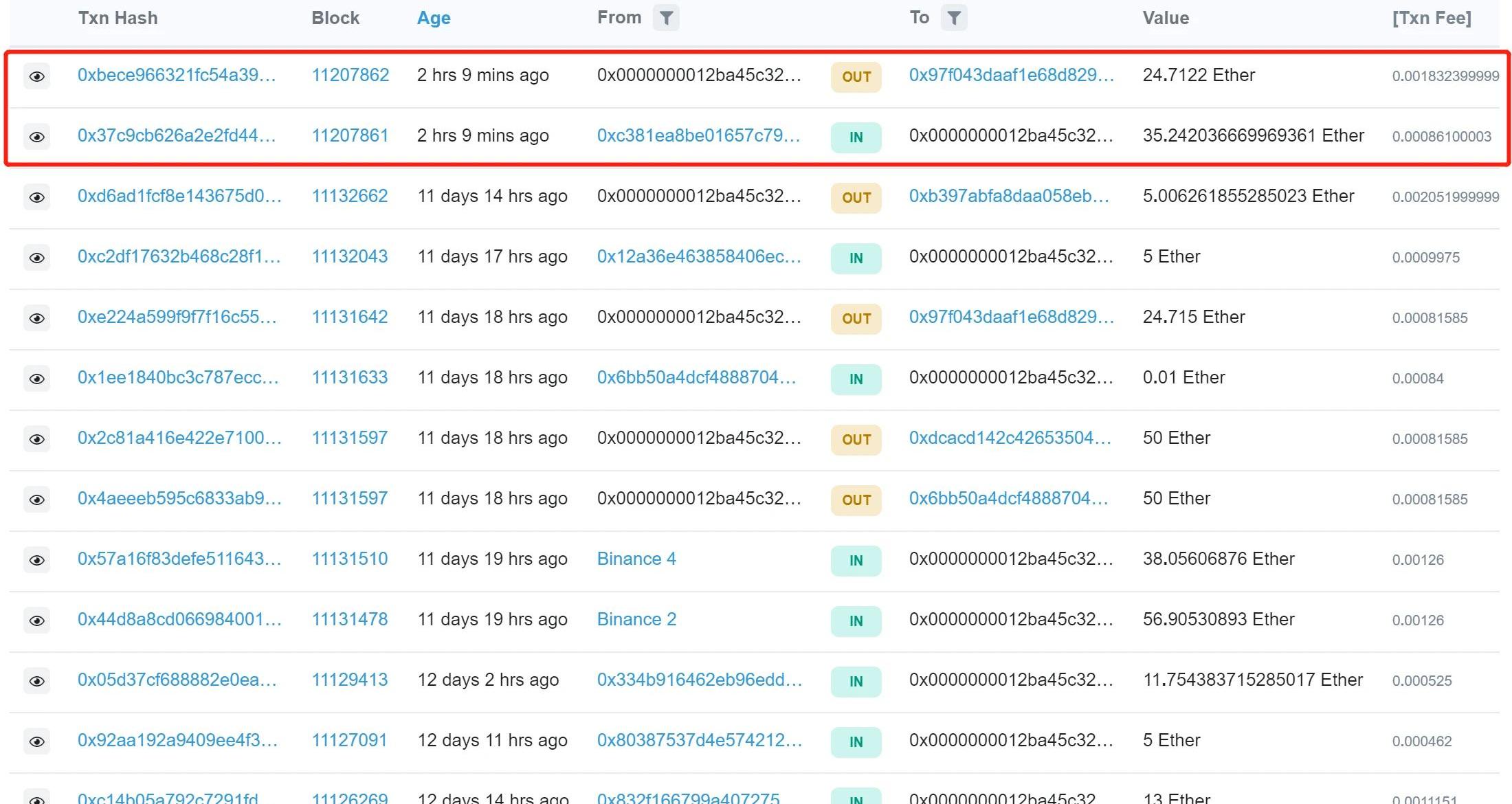Click the To column filter icon

[953, 18]
